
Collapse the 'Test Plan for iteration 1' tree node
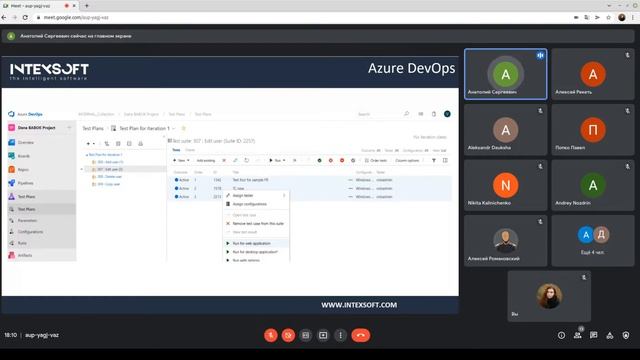(x=87, y=155)
